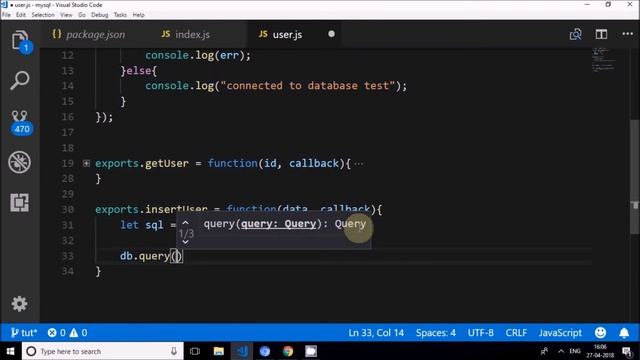Open the blue round app icon in taskbar

coord(265,351)
